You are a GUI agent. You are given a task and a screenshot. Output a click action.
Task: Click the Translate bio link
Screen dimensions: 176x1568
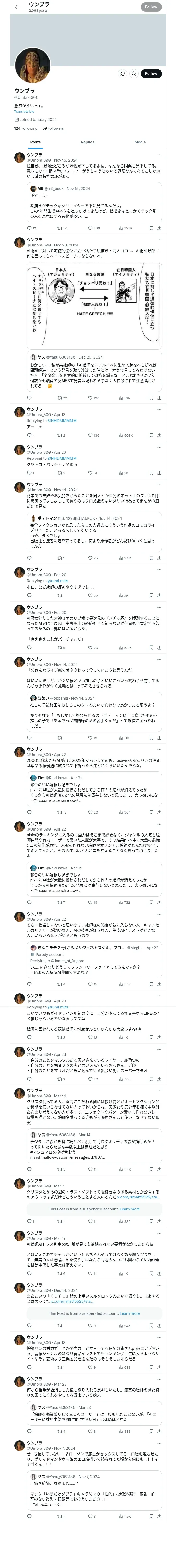coord(24,111)
